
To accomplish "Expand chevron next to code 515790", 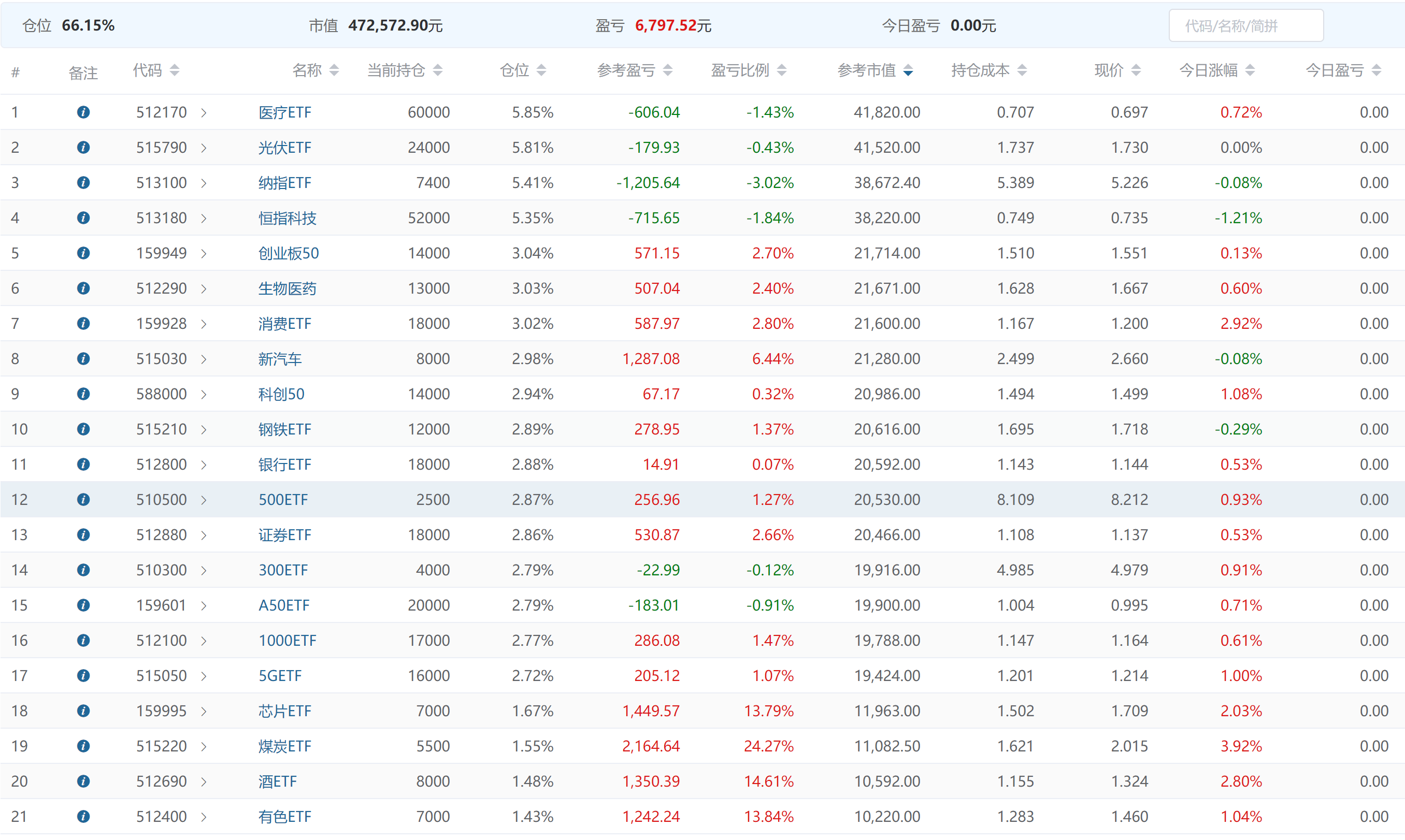I will pyautogui.click(x=204, y=148).
